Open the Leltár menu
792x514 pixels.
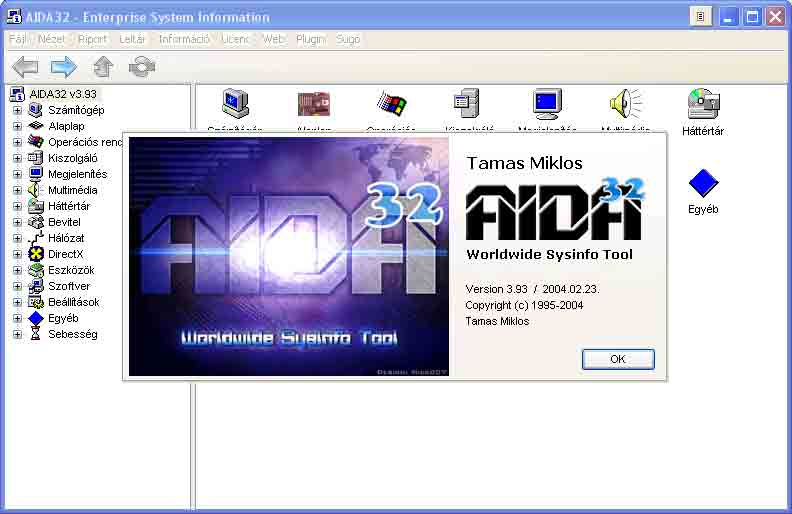pyautogui.click(x=132, y=39)
